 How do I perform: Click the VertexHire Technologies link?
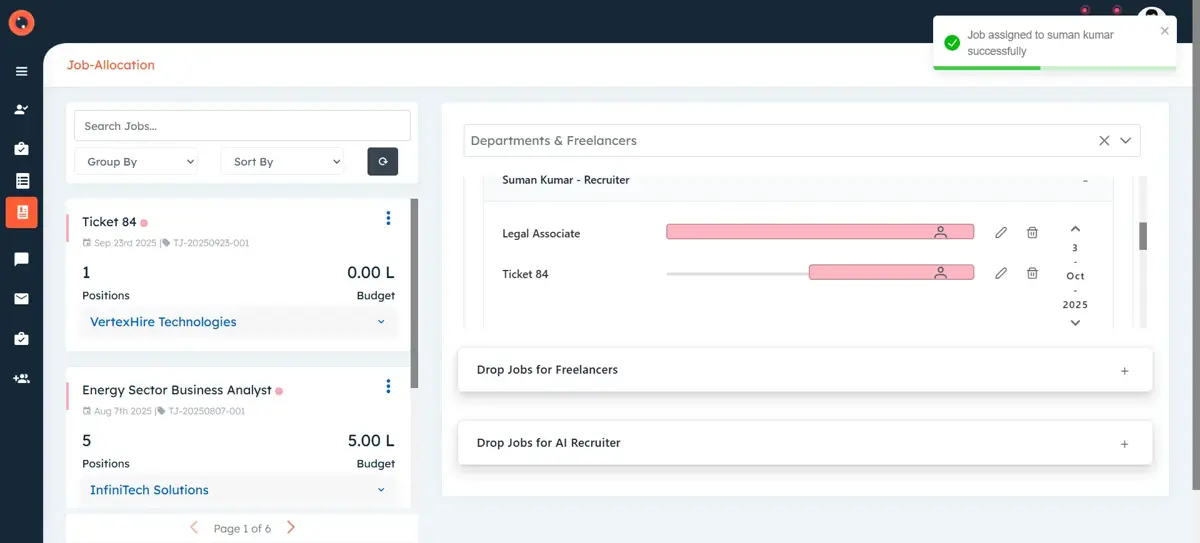click(x=163, y=322)
